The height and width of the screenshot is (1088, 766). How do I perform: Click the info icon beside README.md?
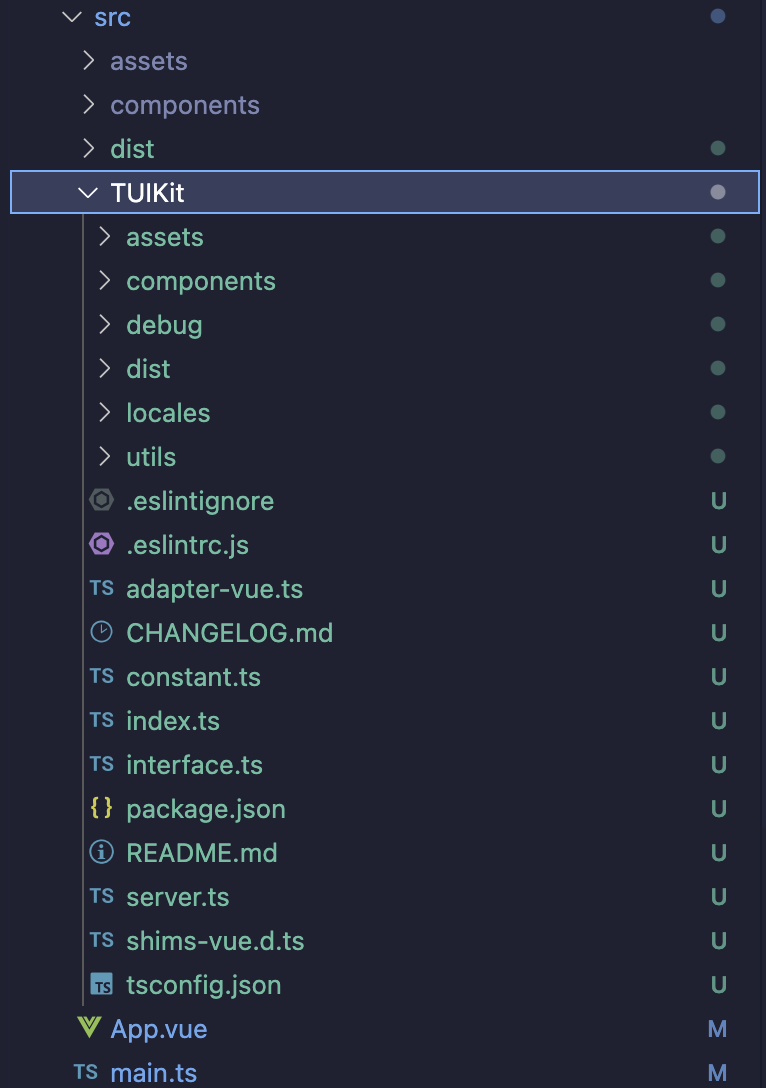pos(100,852)
